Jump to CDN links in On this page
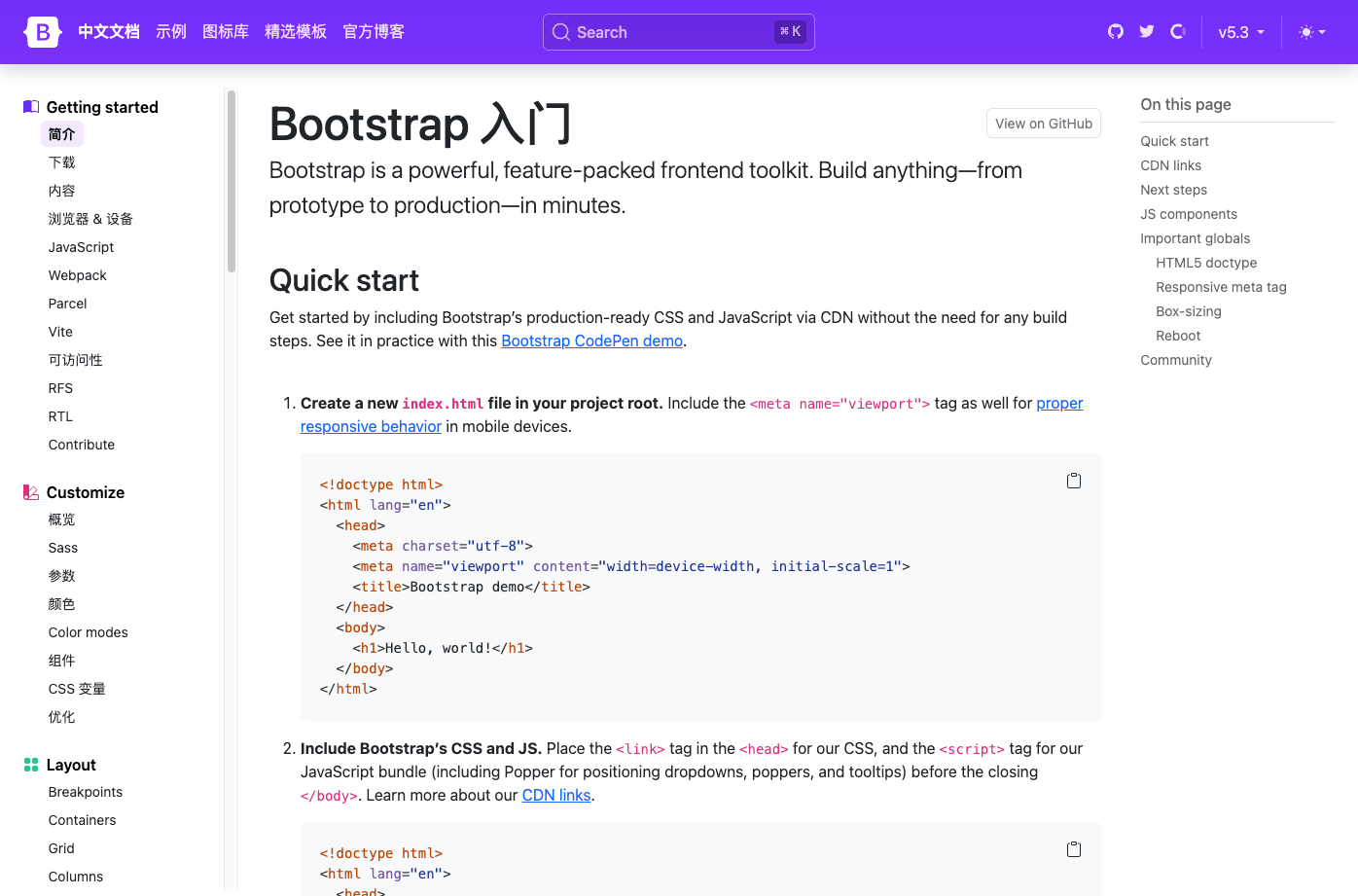 pyautogui.click(x=1170, y=165)
